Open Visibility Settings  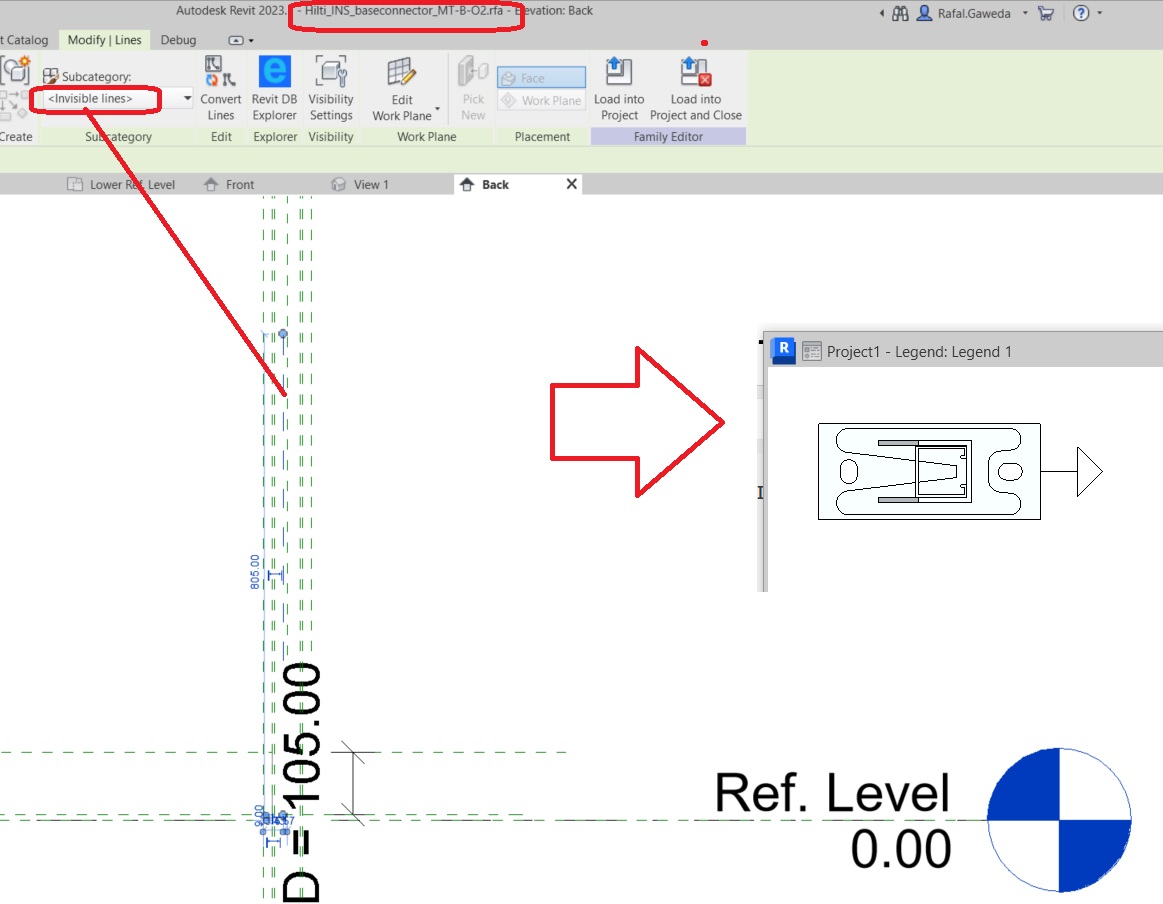tap(331, 88)
